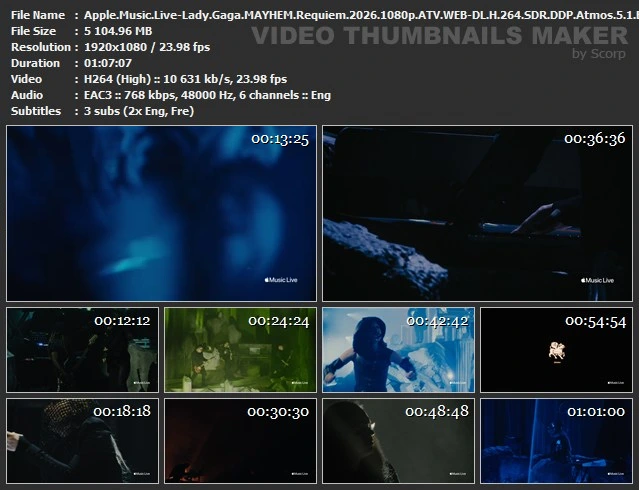Select the dark thumbnail stamped 00:30:30
This screenshot has width=639, height=490.
click(x=240, y=441)
